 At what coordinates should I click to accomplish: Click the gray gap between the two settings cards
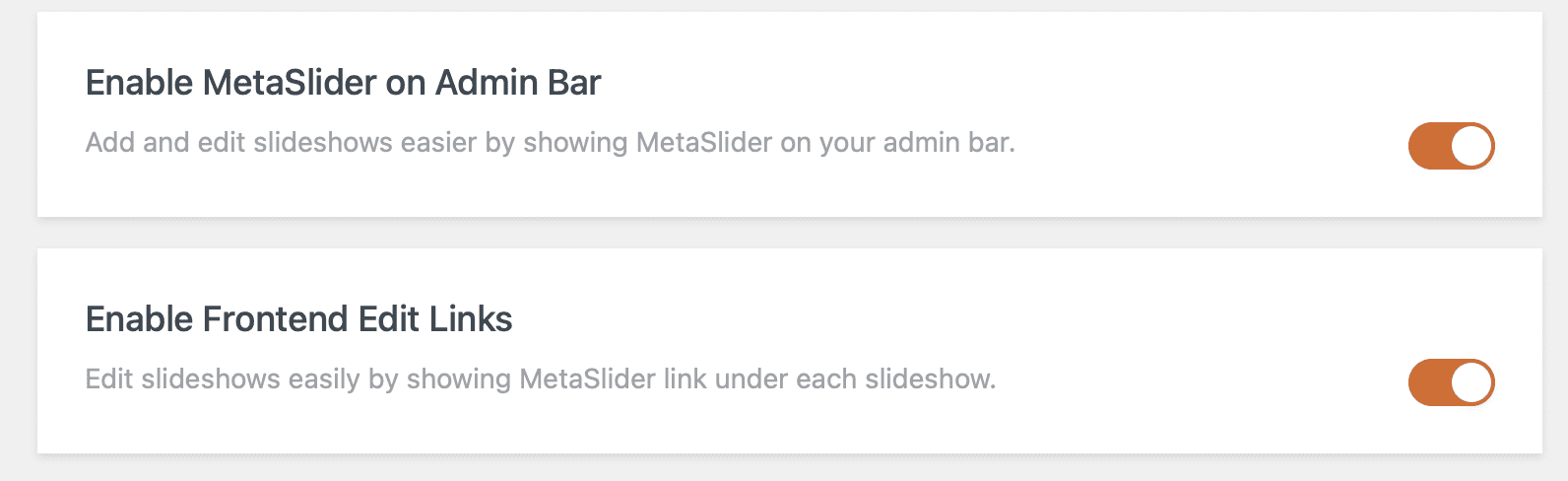(x=788, y=233)
